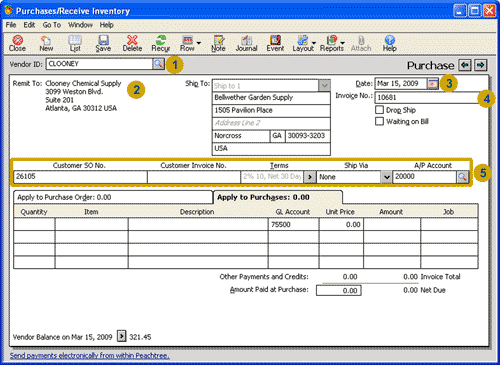Viewport: 500px width, 365px height.
Task: Click the Invoice No. field
Action: tap(427, 97)
